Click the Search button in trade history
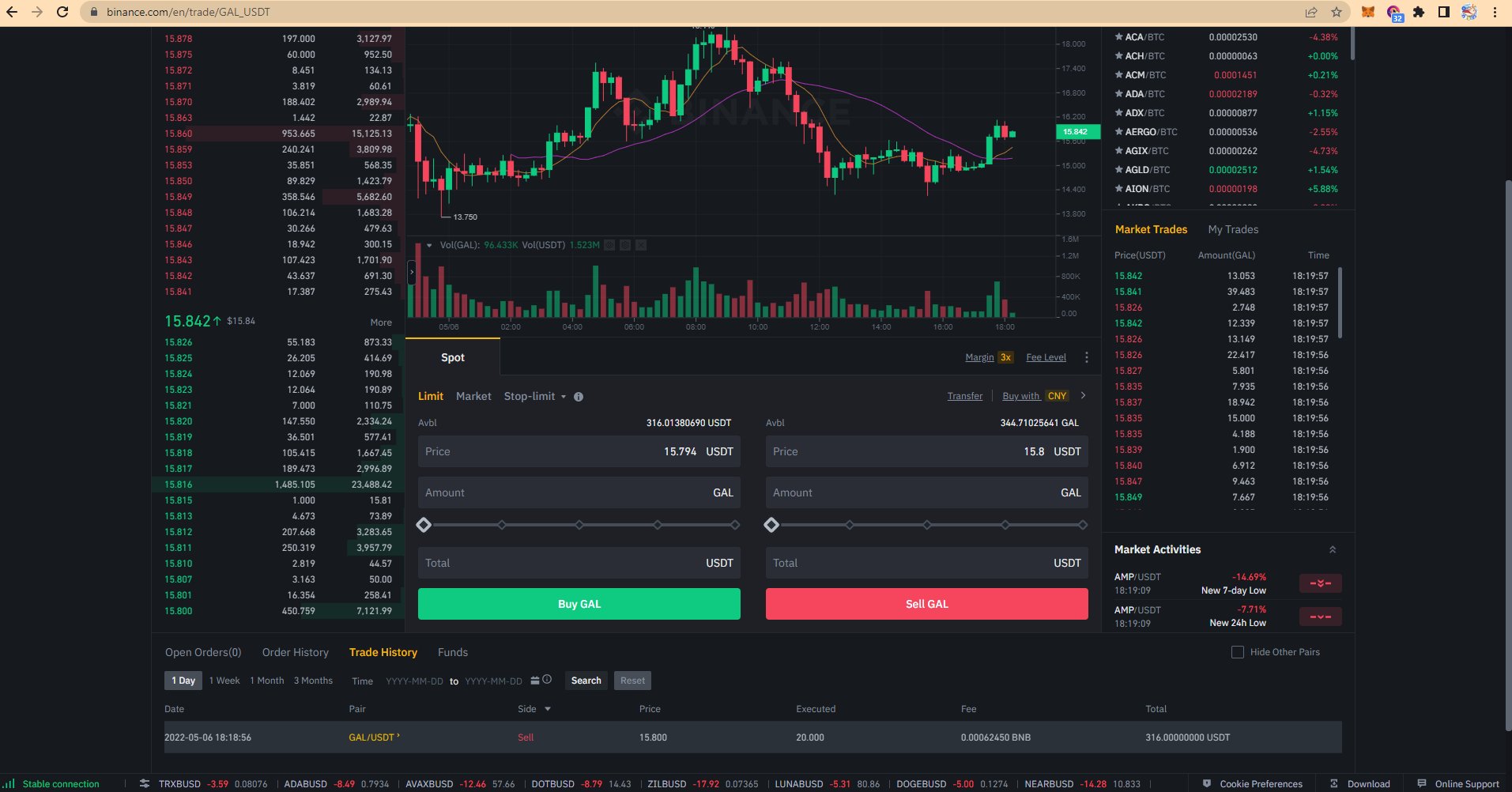The image size is (1512, 792). [586, 681]
